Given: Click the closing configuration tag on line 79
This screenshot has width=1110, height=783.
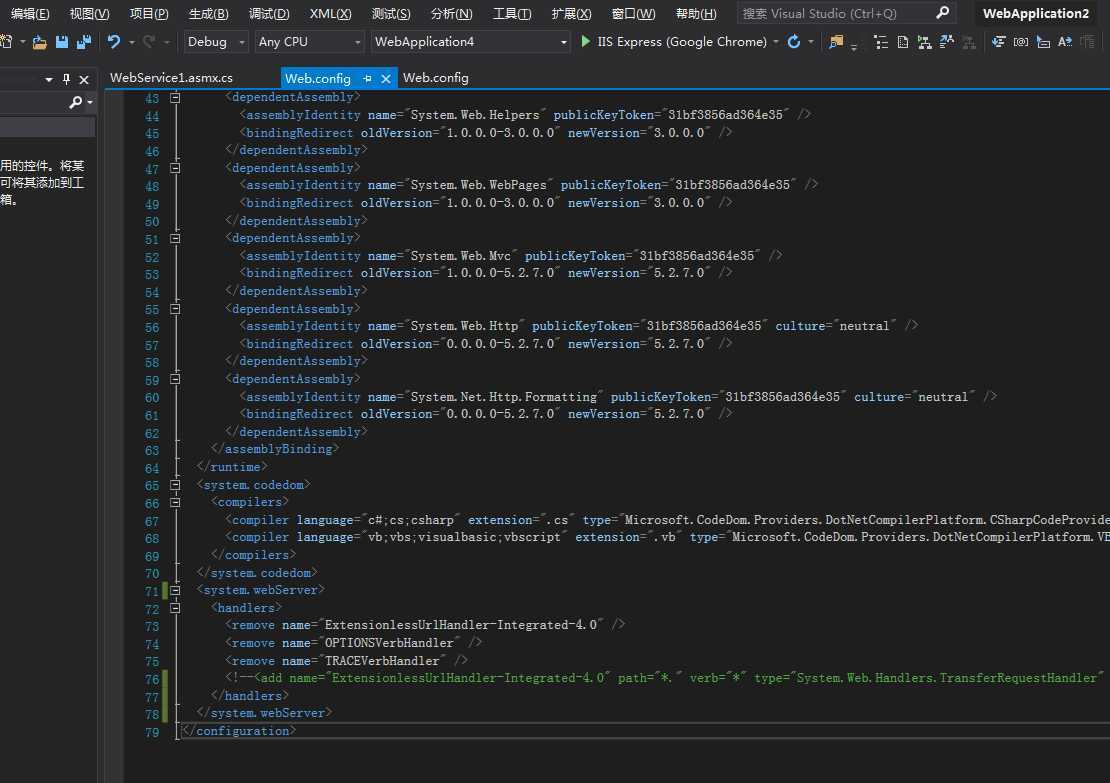Looking at the screenshot, I should click(x=239, y=731).
